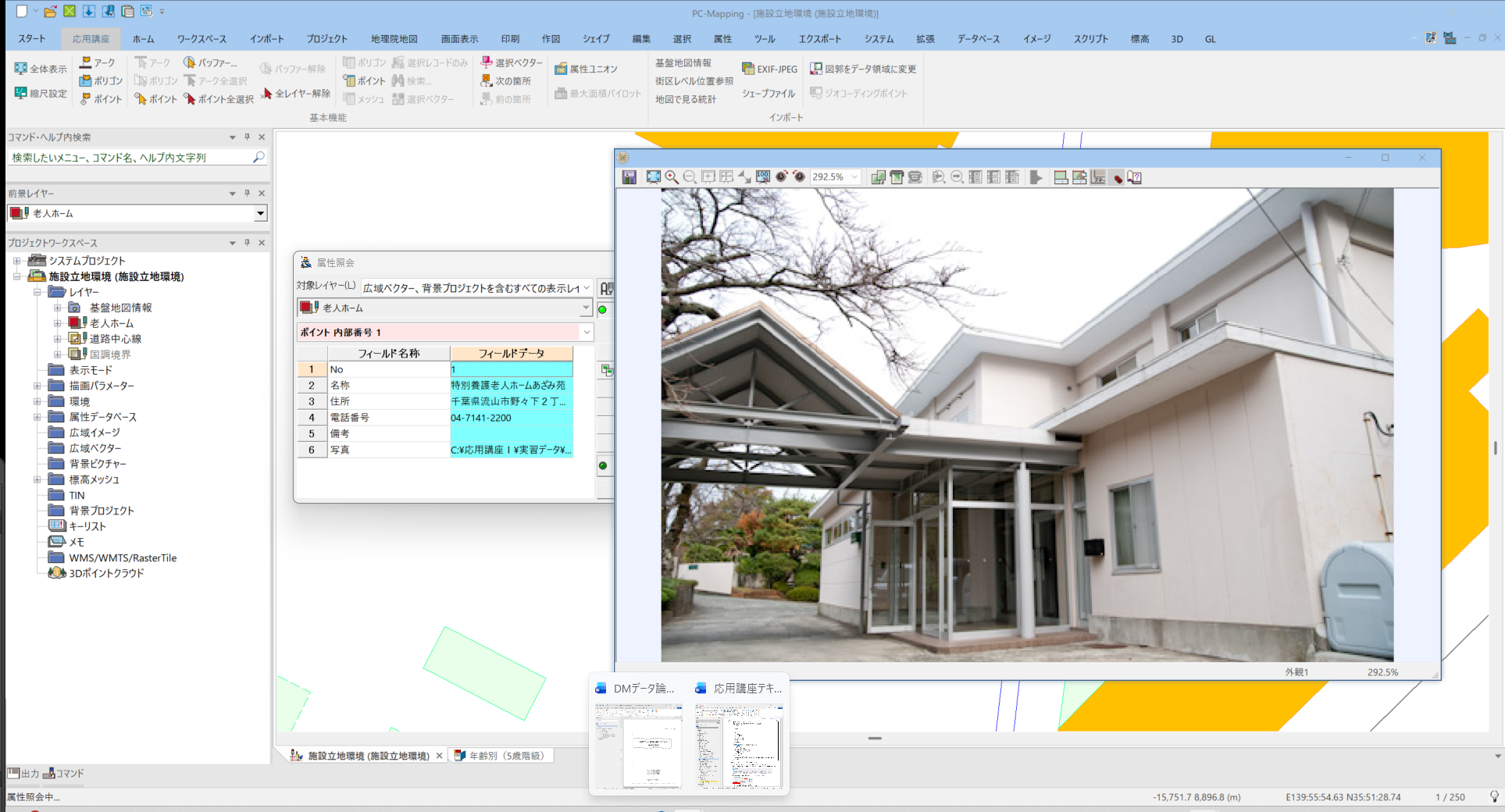
Task: Click the 100% actual size icon
Action: 763,177
